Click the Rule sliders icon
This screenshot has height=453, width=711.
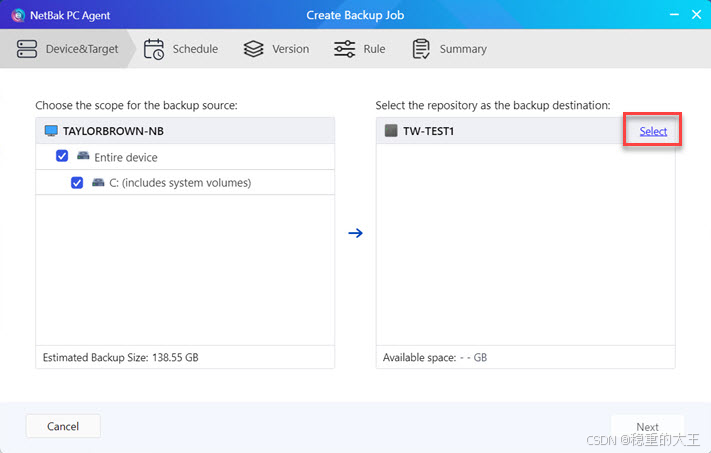(x=345, y=49)
